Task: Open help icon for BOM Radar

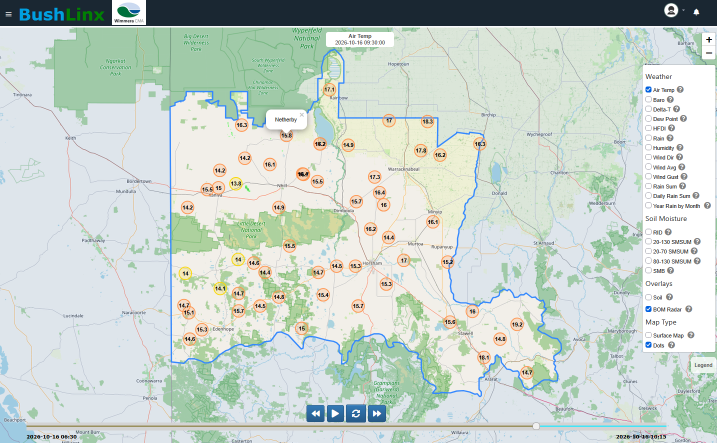Action: (x=689, y=309)
